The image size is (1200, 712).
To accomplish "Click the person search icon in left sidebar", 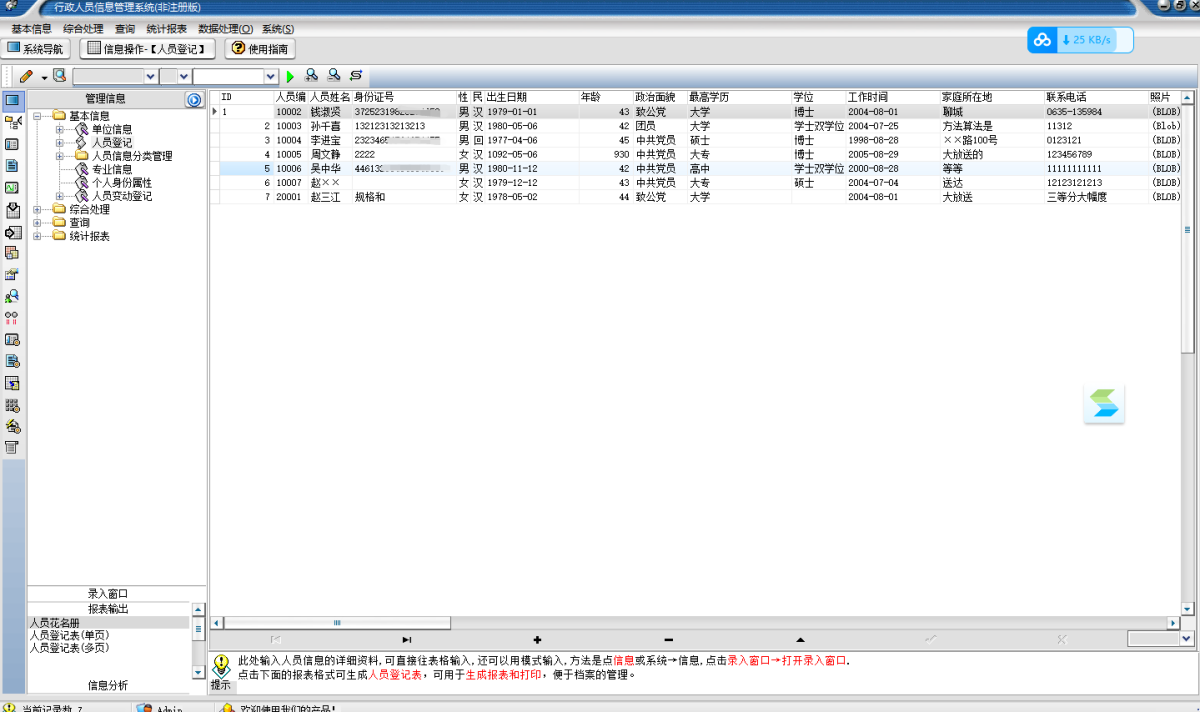I will (12, 297).
